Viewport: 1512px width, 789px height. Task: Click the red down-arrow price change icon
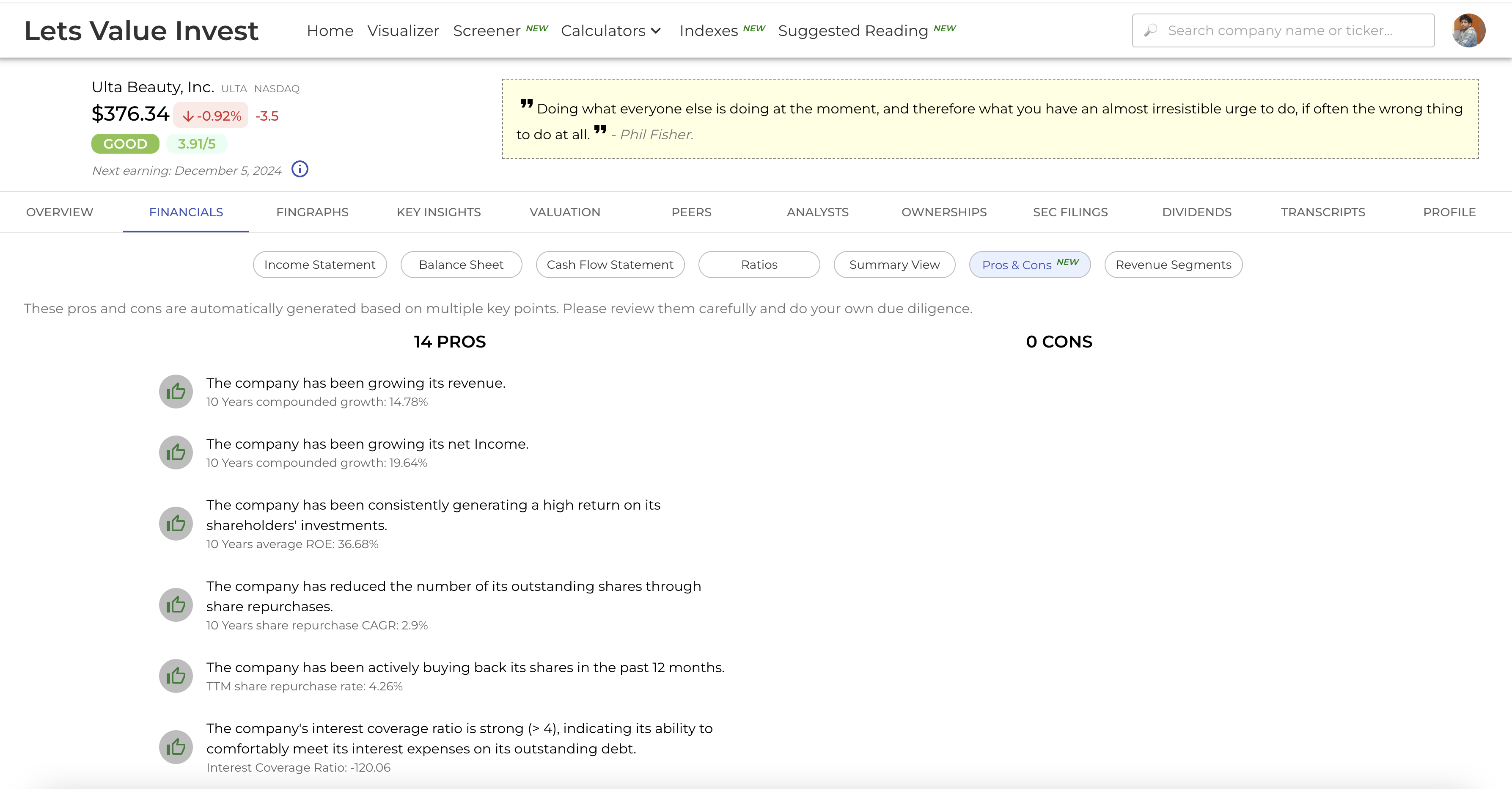(x=188, y=116)
